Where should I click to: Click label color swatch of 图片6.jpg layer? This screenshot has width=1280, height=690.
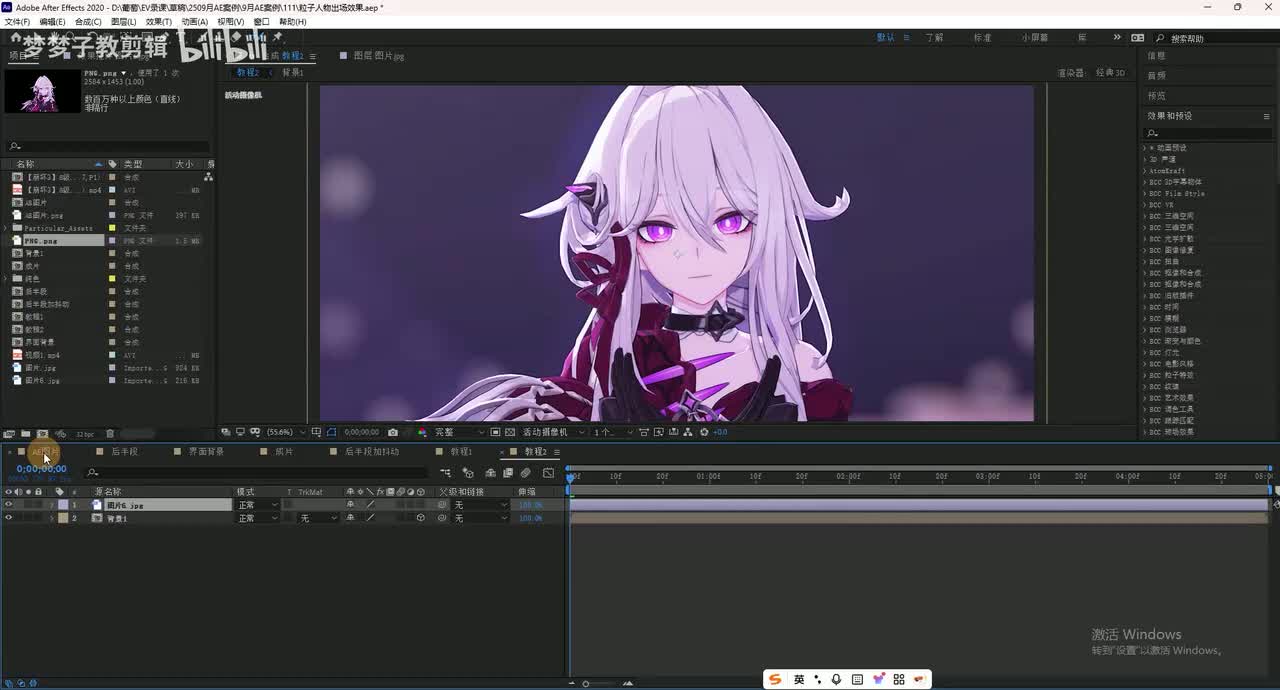[63, 505]
